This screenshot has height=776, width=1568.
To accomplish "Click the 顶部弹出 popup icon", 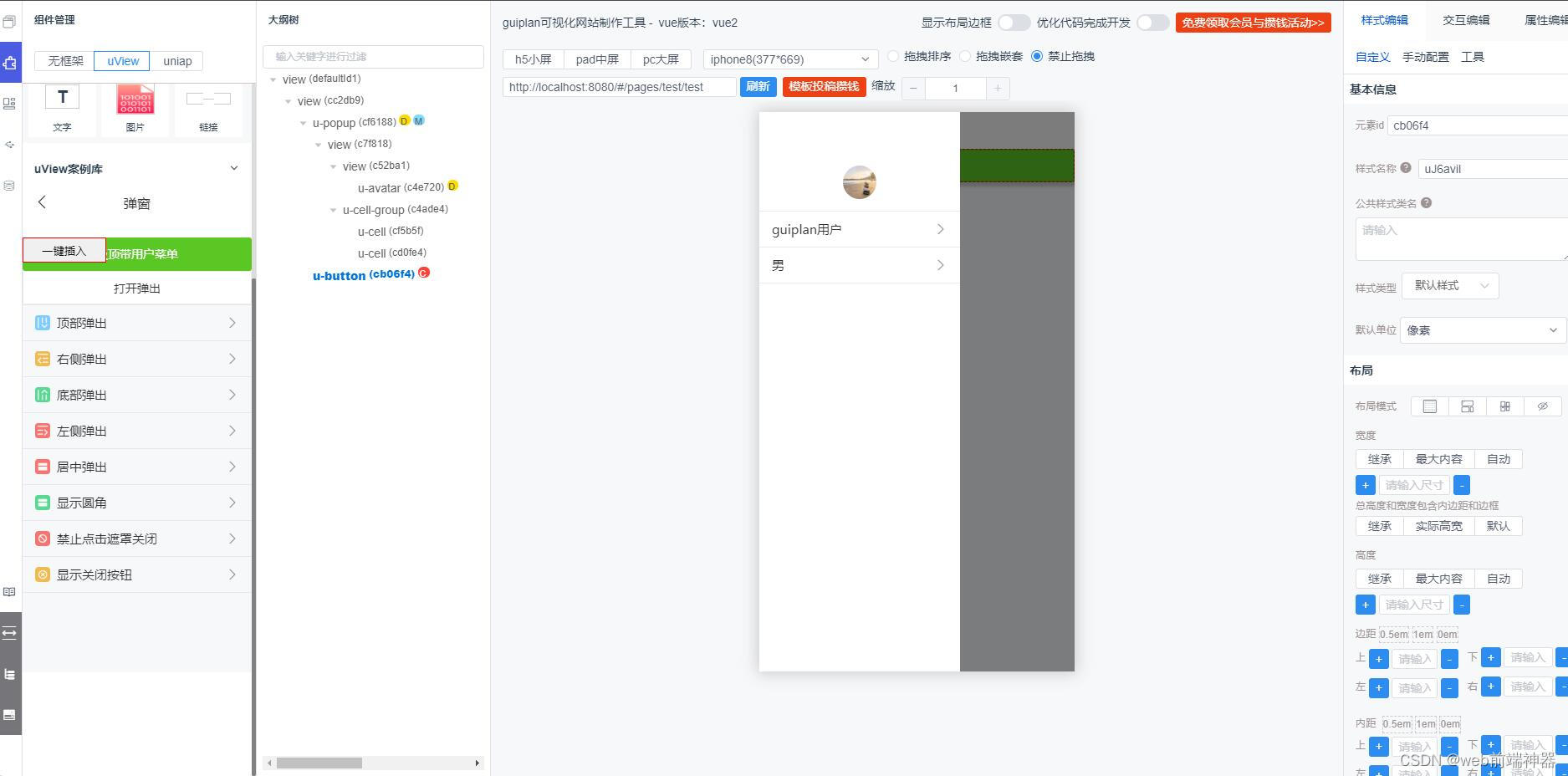I will pyautogui.click(x=42, y=322).
